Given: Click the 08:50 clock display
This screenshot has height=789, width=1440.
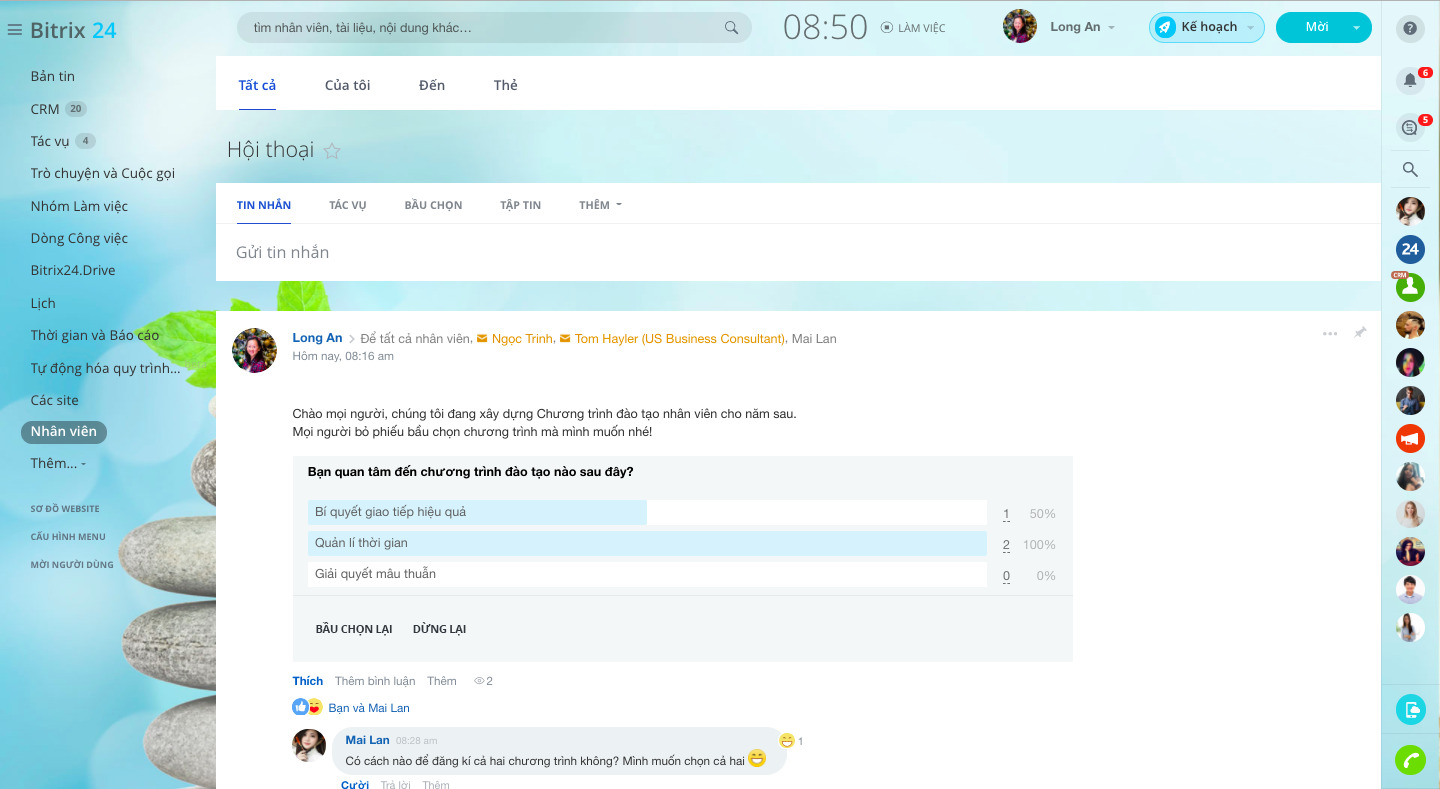Looking at the screenshot, I should pyautogui.click(x=825, y=28).
